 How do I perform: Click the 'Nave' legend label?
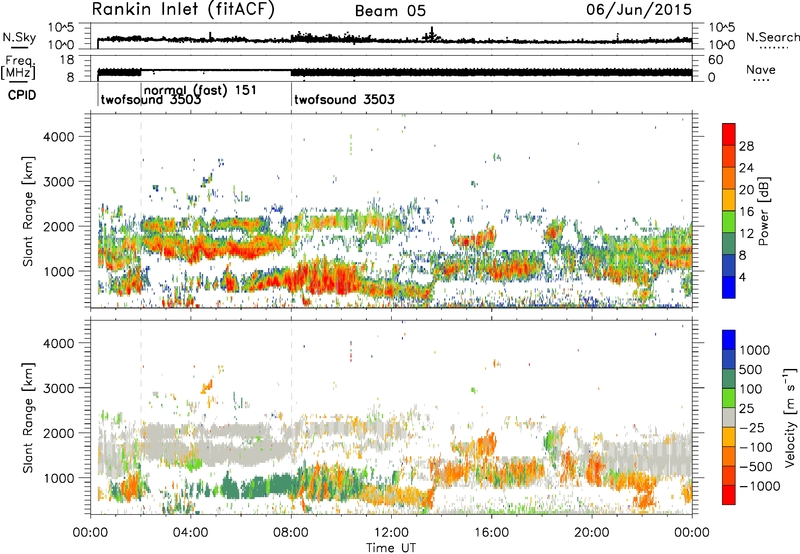pyautogui.click(x=761, y=69)
